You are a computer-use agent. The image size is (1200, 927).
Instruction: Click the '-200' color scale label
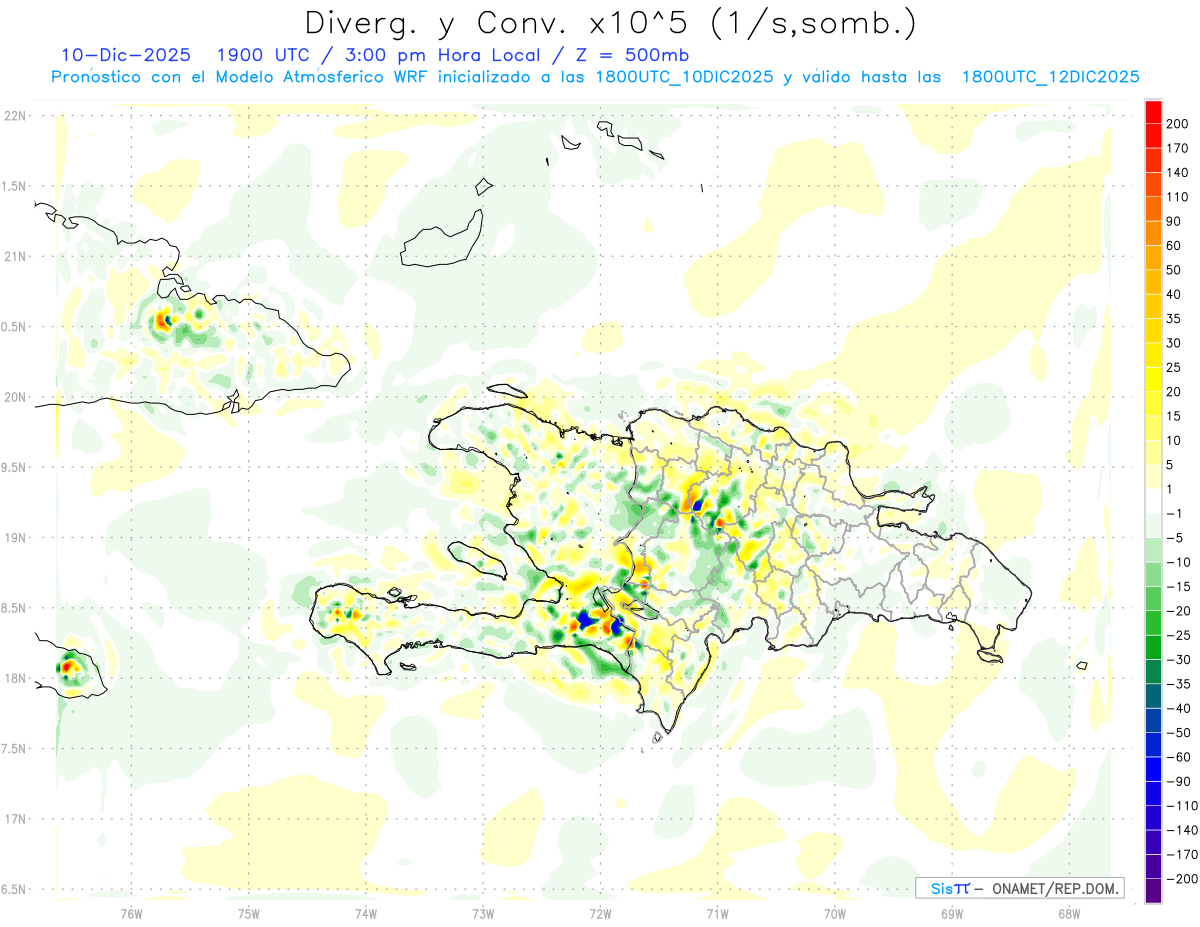(1181, 879)
